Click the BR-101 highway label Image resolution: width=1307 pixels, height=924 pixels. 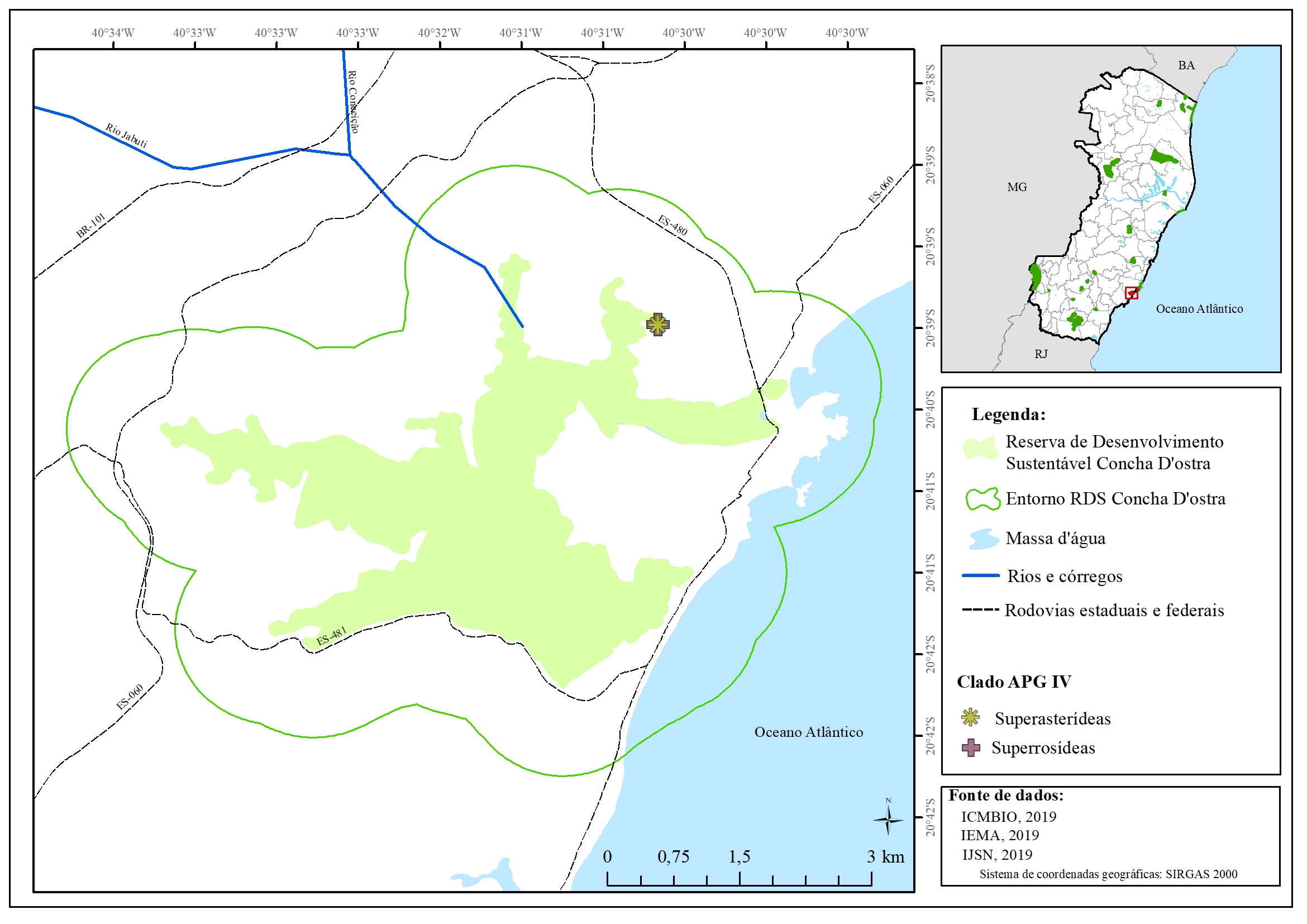(x=91, y=226)
